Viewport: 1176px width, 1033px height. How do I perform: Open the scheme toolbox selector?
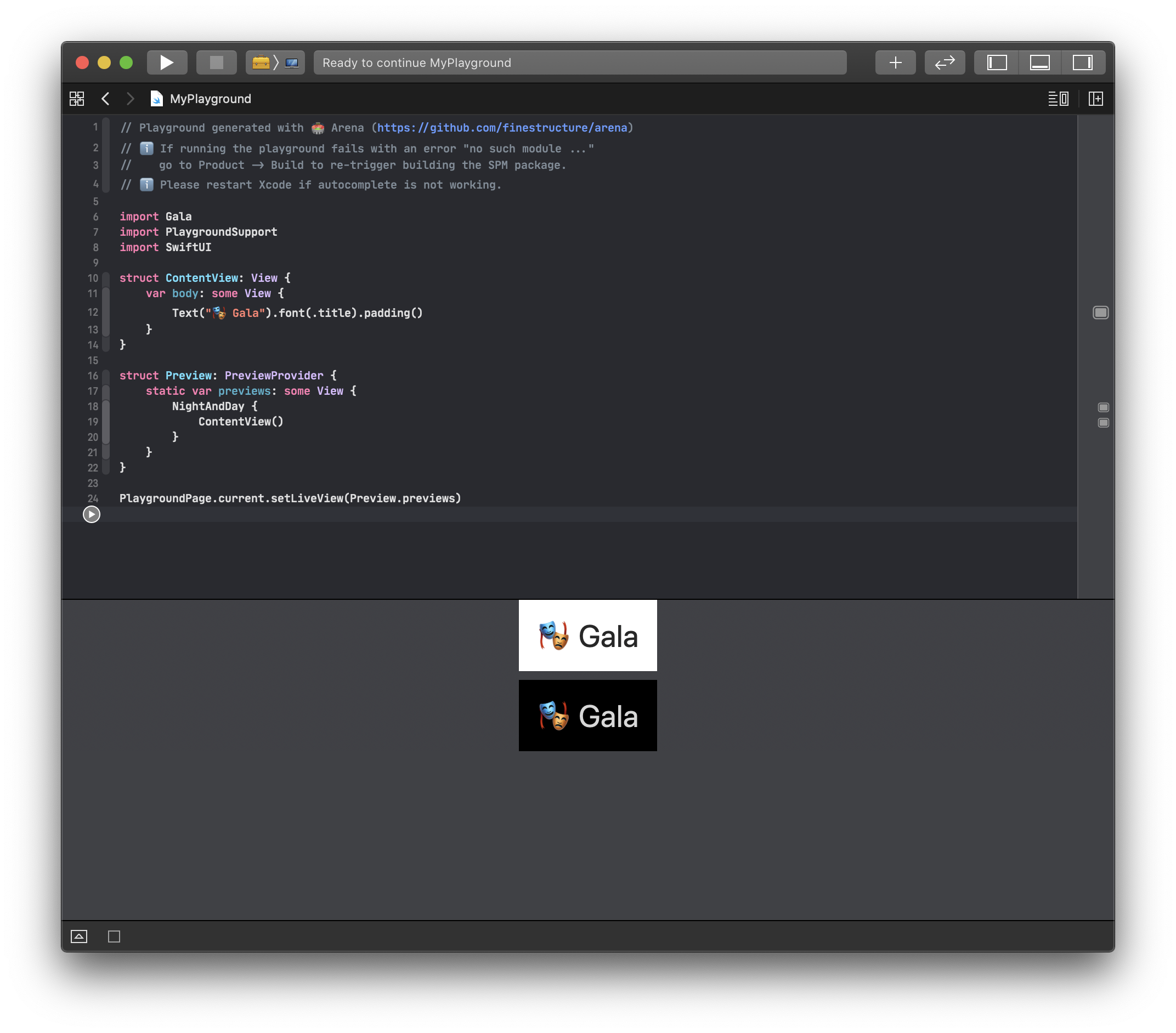(261, 62)
